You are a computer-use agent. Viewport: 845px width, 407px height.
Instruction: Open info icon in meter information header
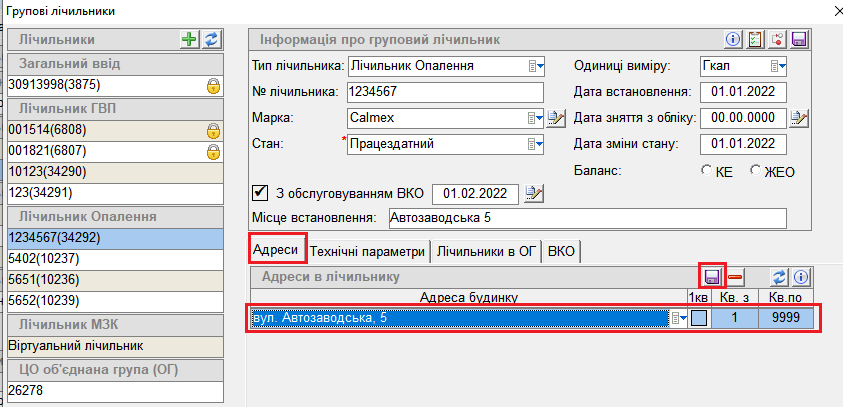click(x=733, y=39)
